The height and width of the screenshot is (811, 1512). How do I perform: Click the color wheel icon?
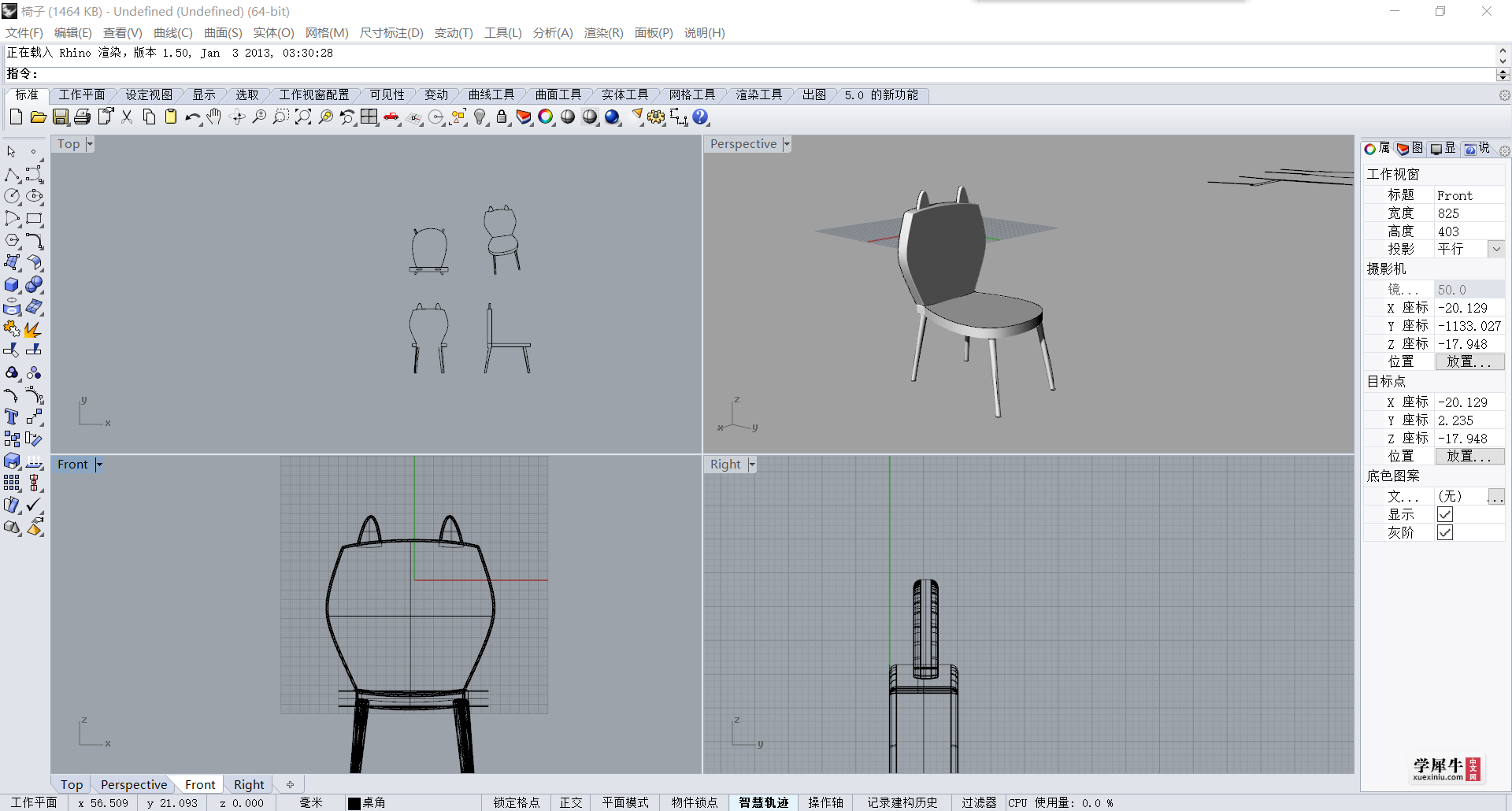[546, 117]
